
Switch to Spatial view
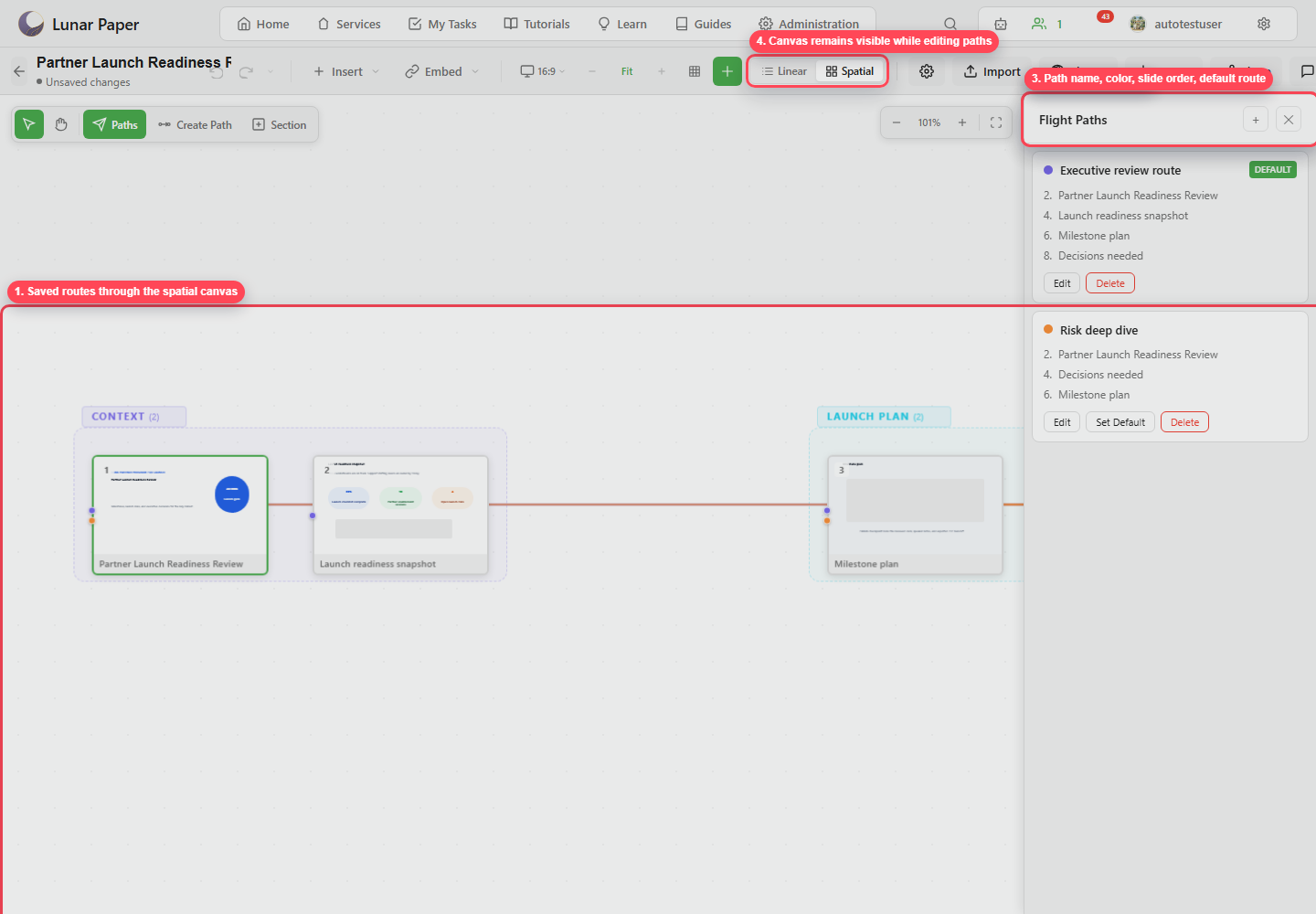pos(850,71)
